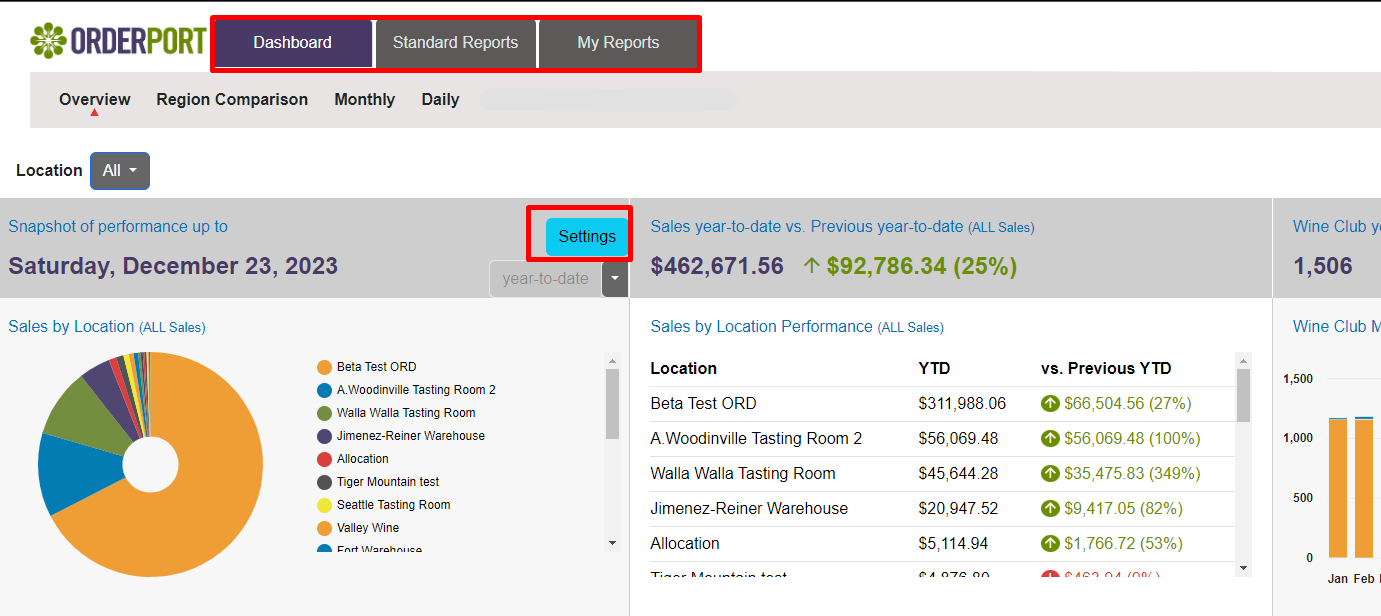Screen dimensions: 1381x616
Task: Select Beta Test ORD table row name
Action: tap(703, 404)
